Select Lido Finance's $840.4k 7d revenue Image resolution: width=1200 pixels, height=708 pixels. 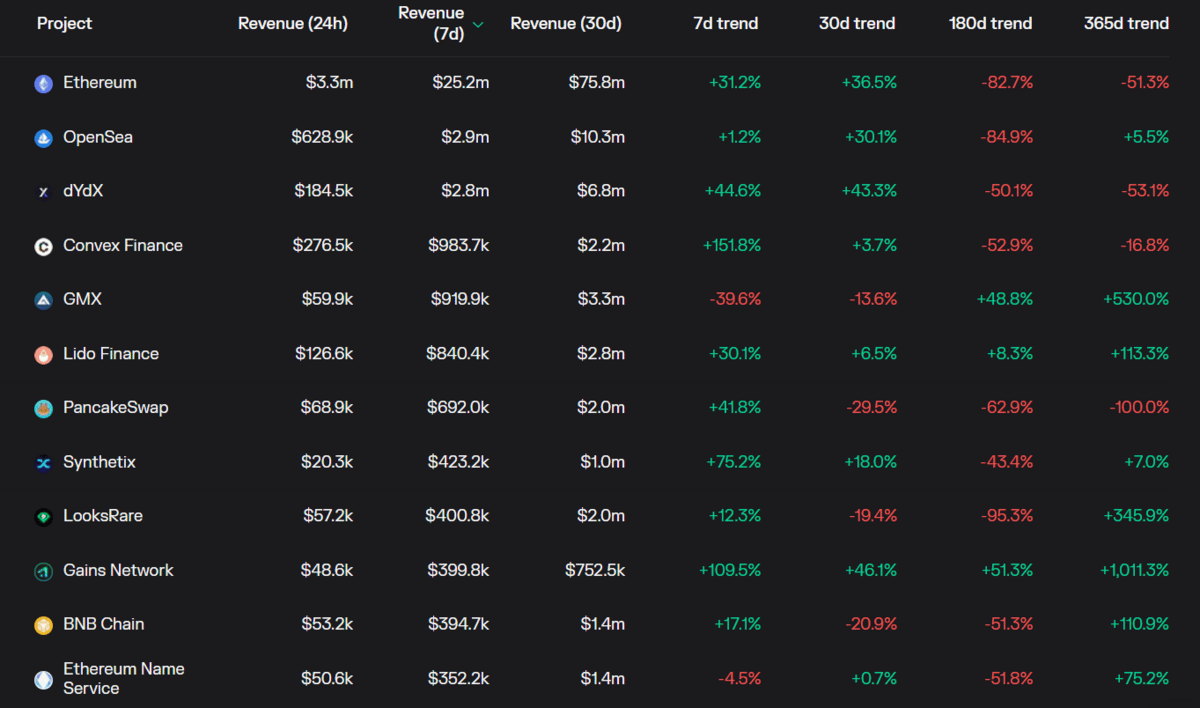458,353
